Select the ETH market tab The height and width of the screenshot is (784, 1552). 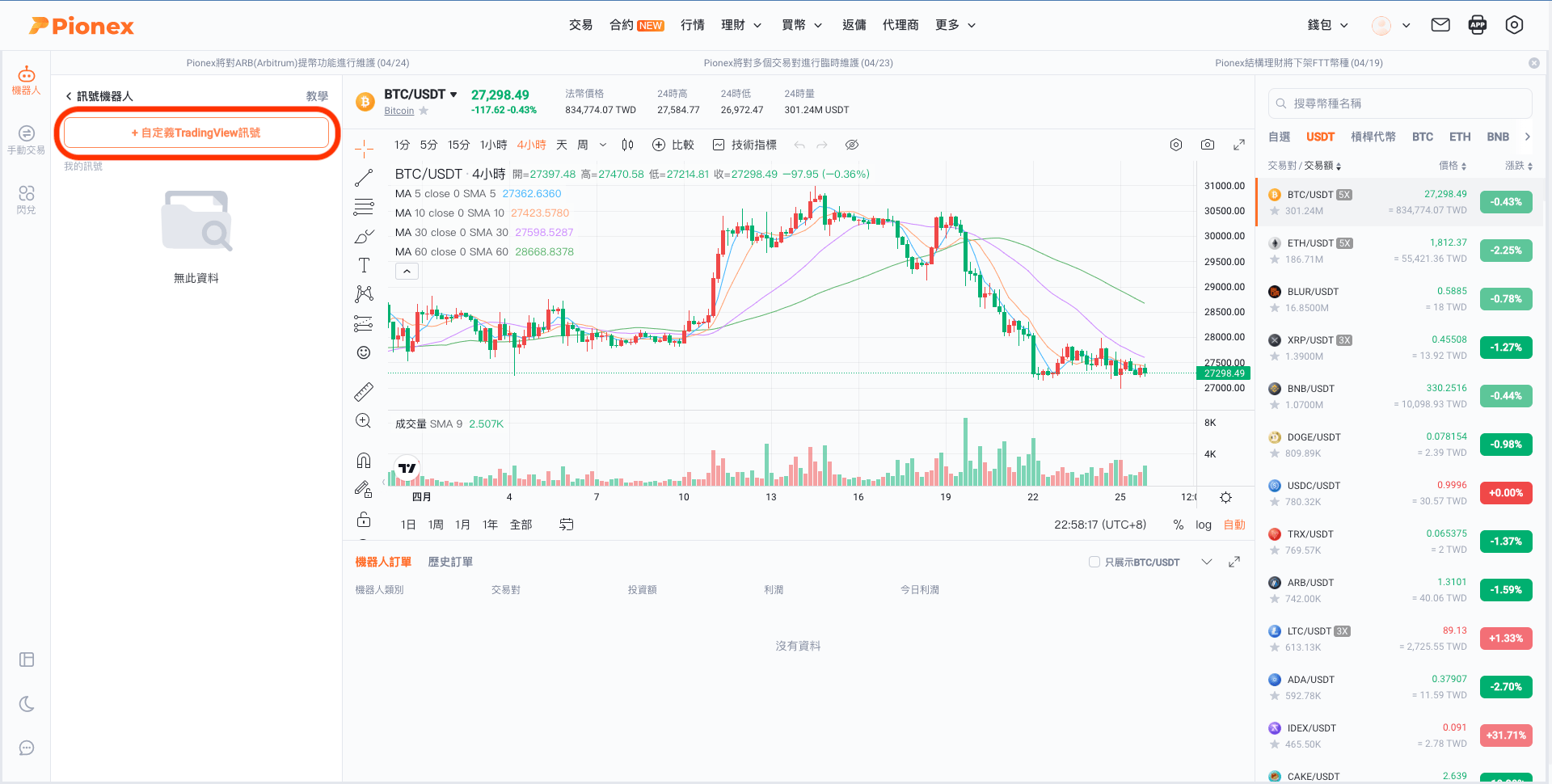1460,137
